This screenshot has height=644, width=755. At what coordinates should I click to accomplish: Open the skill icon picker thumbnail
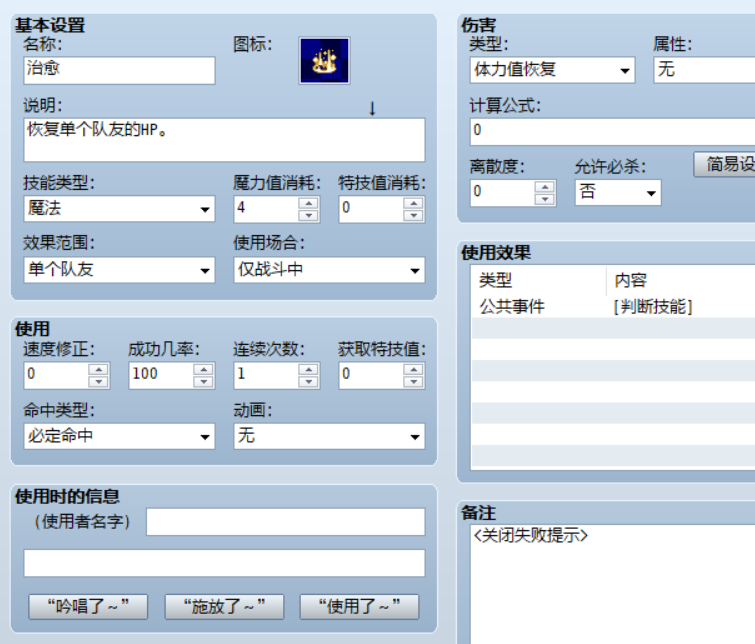click(324, 61)
